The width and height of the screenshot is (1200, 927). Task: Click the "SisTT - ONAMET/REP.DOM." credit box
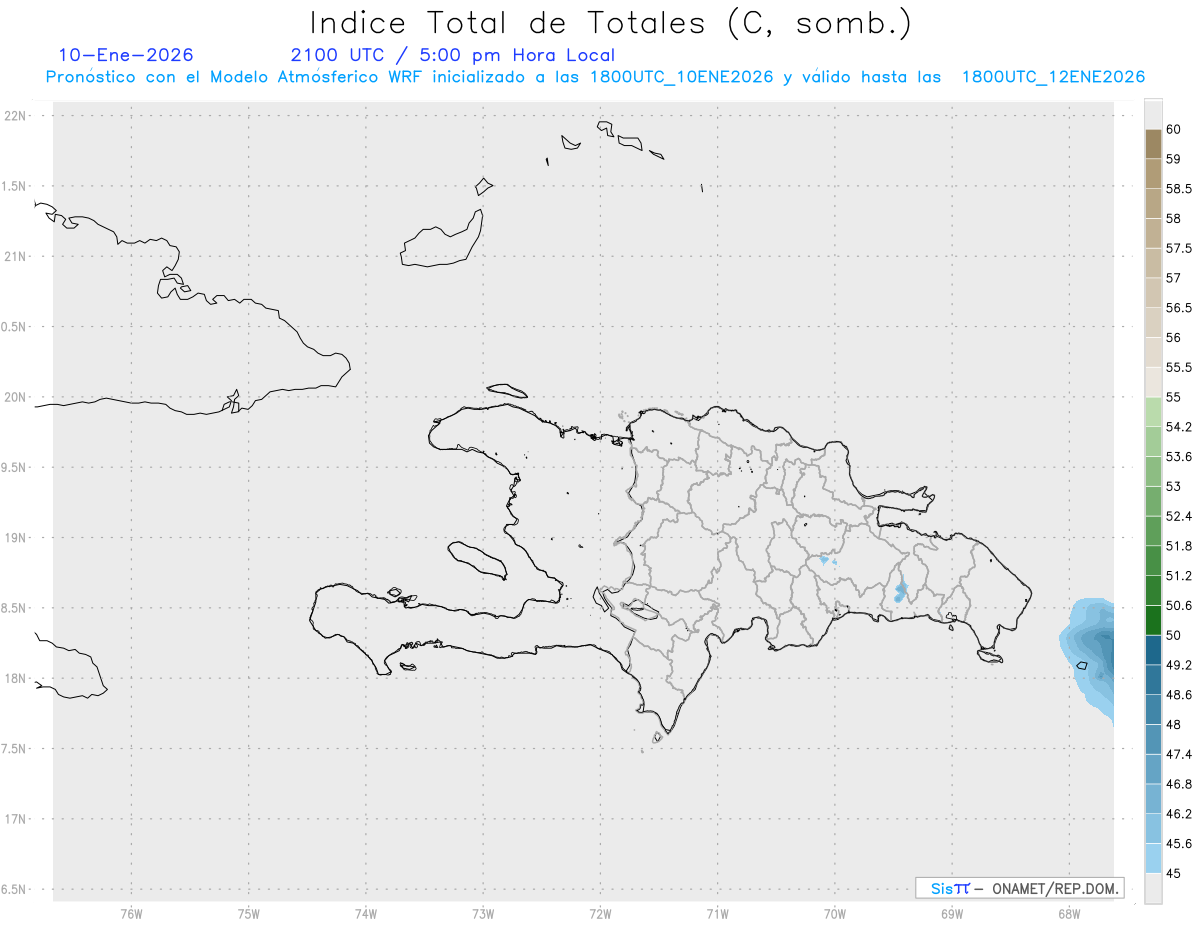(1019, 888)
